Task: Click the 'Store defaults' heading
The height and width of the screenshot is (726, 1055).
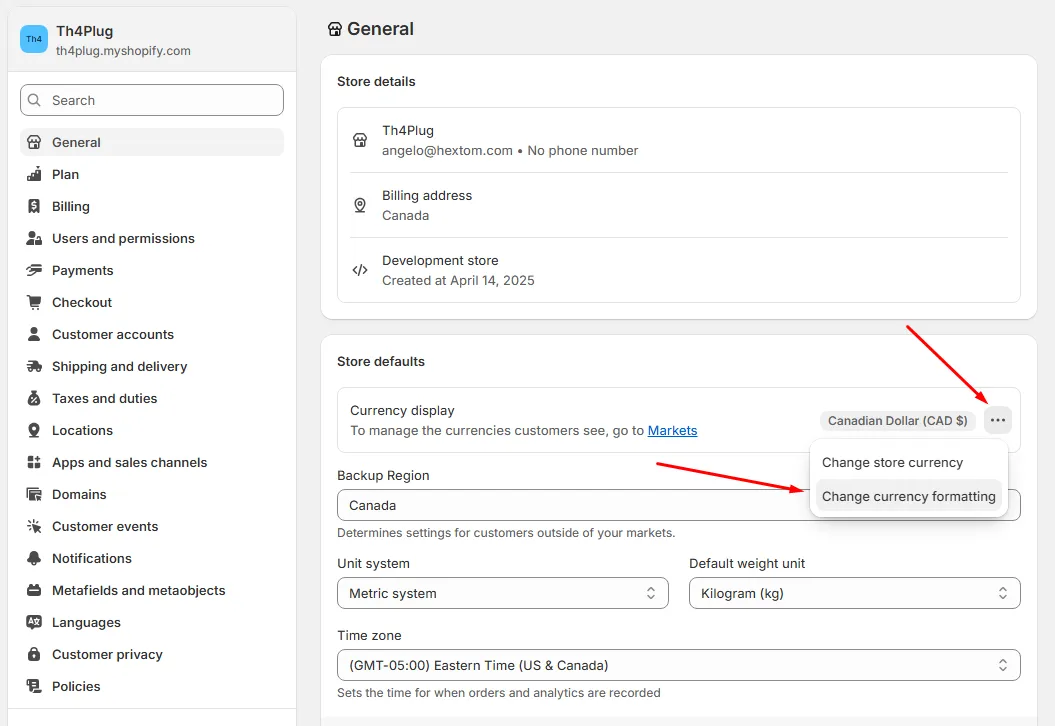Action: (381, 361)
